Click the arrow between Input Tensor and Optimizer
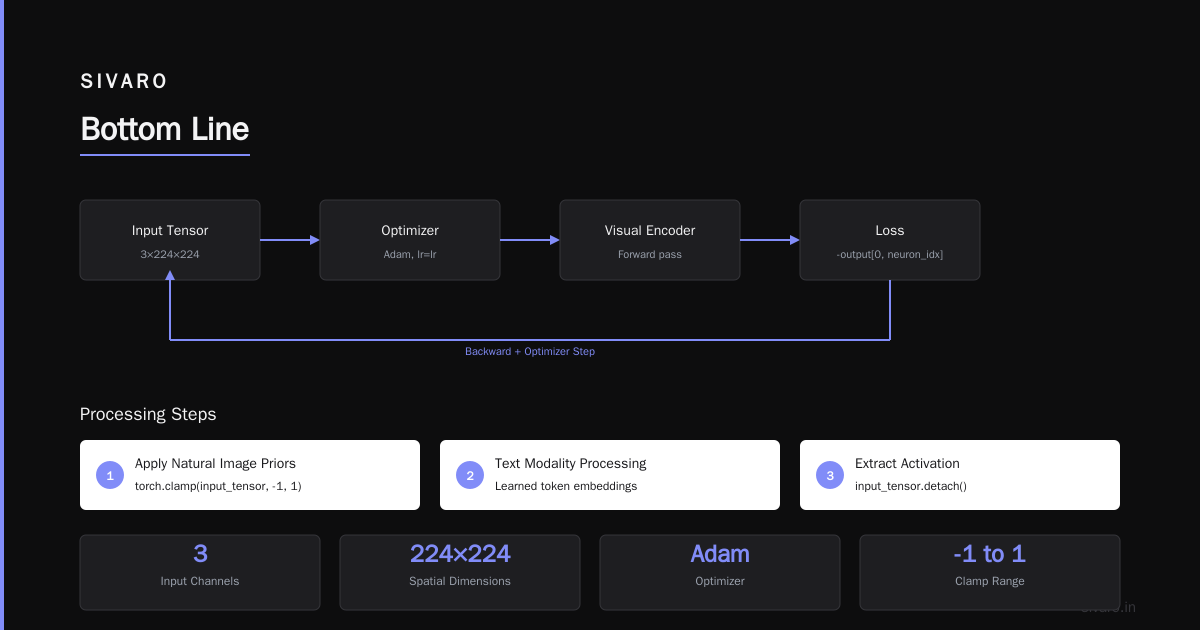The image size is (1200, 630). click(290, 240)
